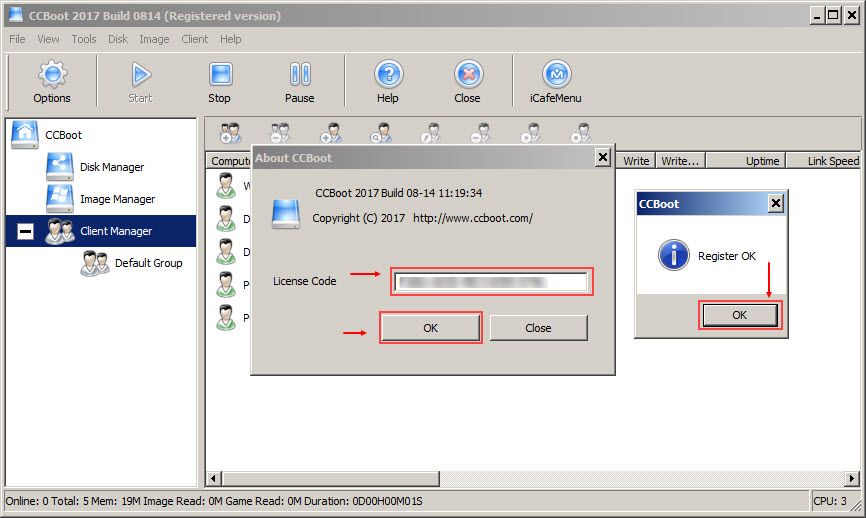The width and height of the screenshot is (866, 518).
Task: Click OK in the Register OK message box
Action: coord(740,315)
